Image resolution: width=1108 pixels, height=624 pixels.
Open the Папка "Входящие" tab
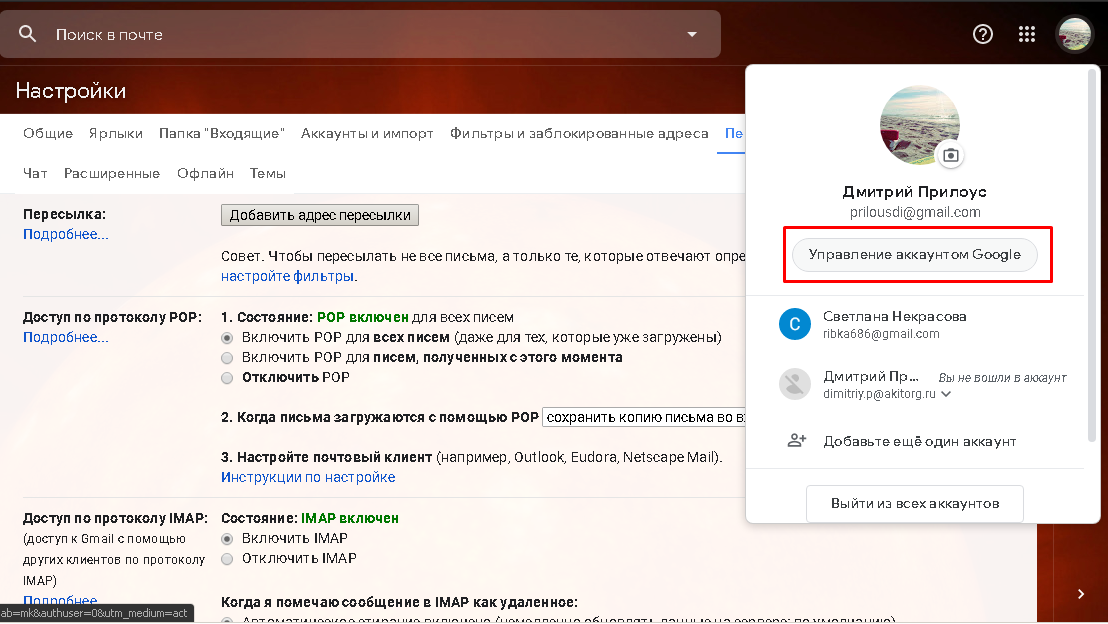[x=221, y=134]
